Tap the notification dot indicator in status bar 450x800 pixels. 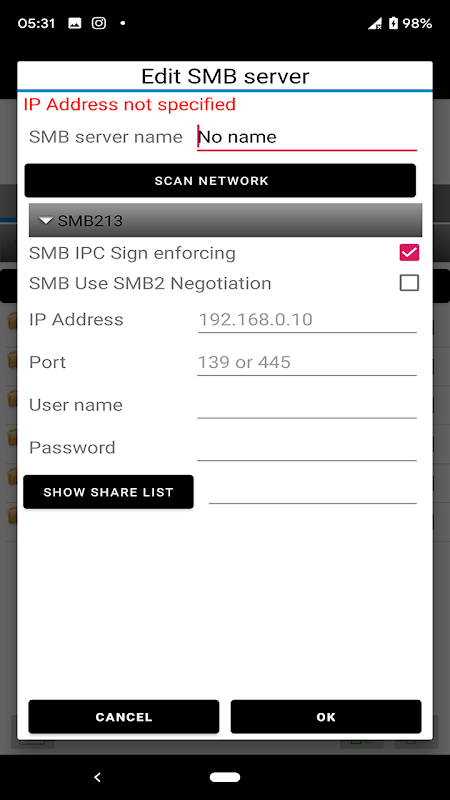[x=122, y=23]
